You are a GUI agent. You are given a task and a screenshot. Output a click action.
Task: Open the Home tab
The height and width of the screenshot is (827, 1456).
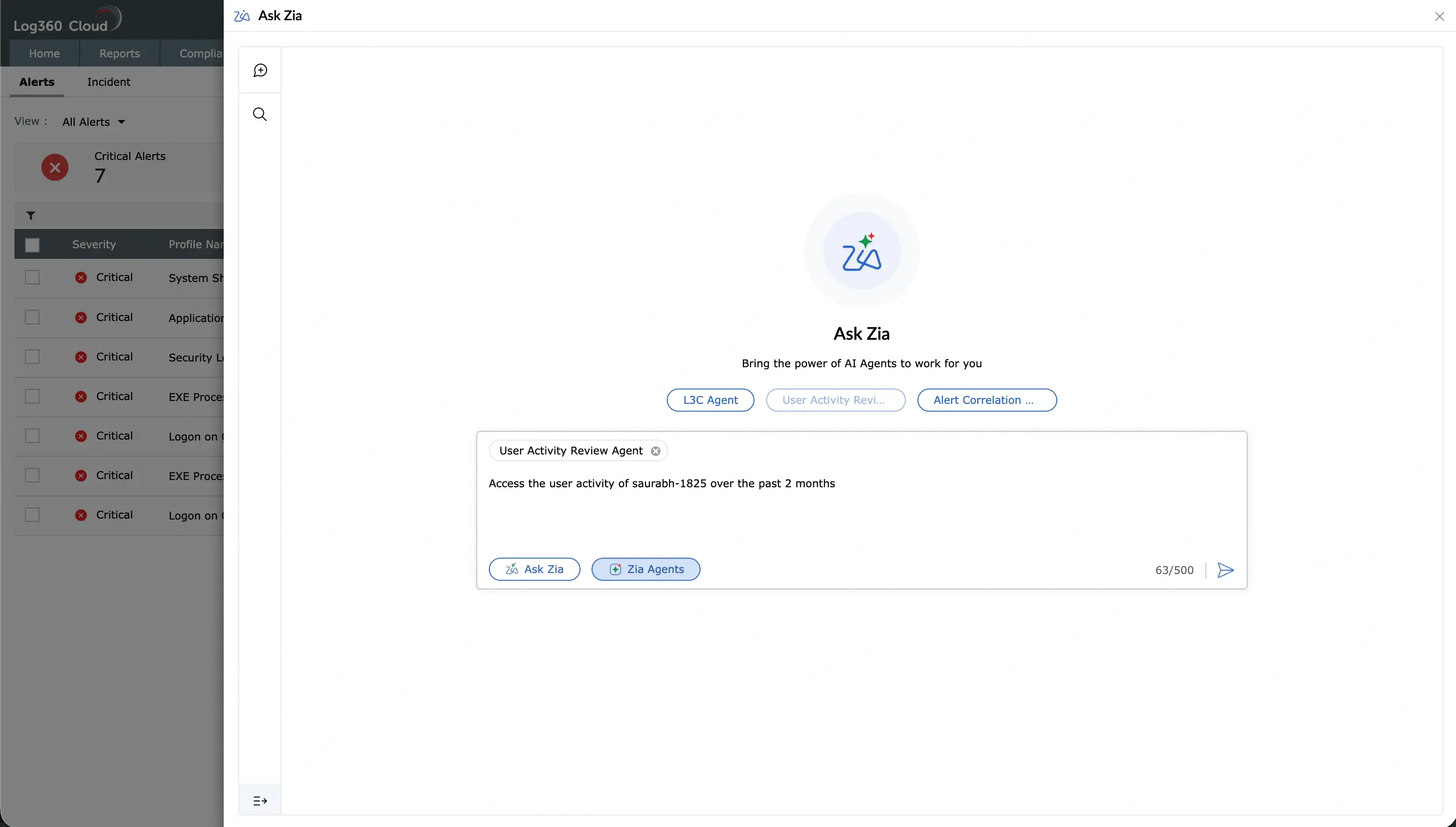tap(44, 53)
